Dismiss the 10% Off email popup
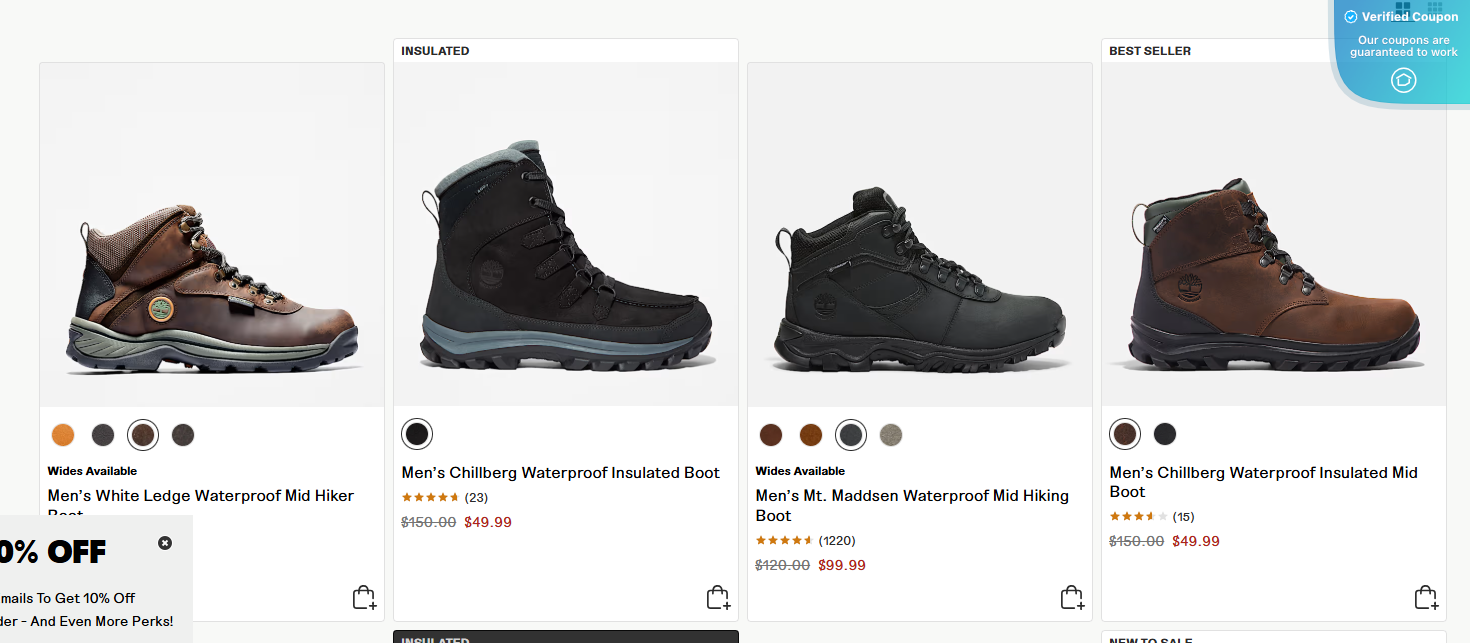 tap(164, 543)
